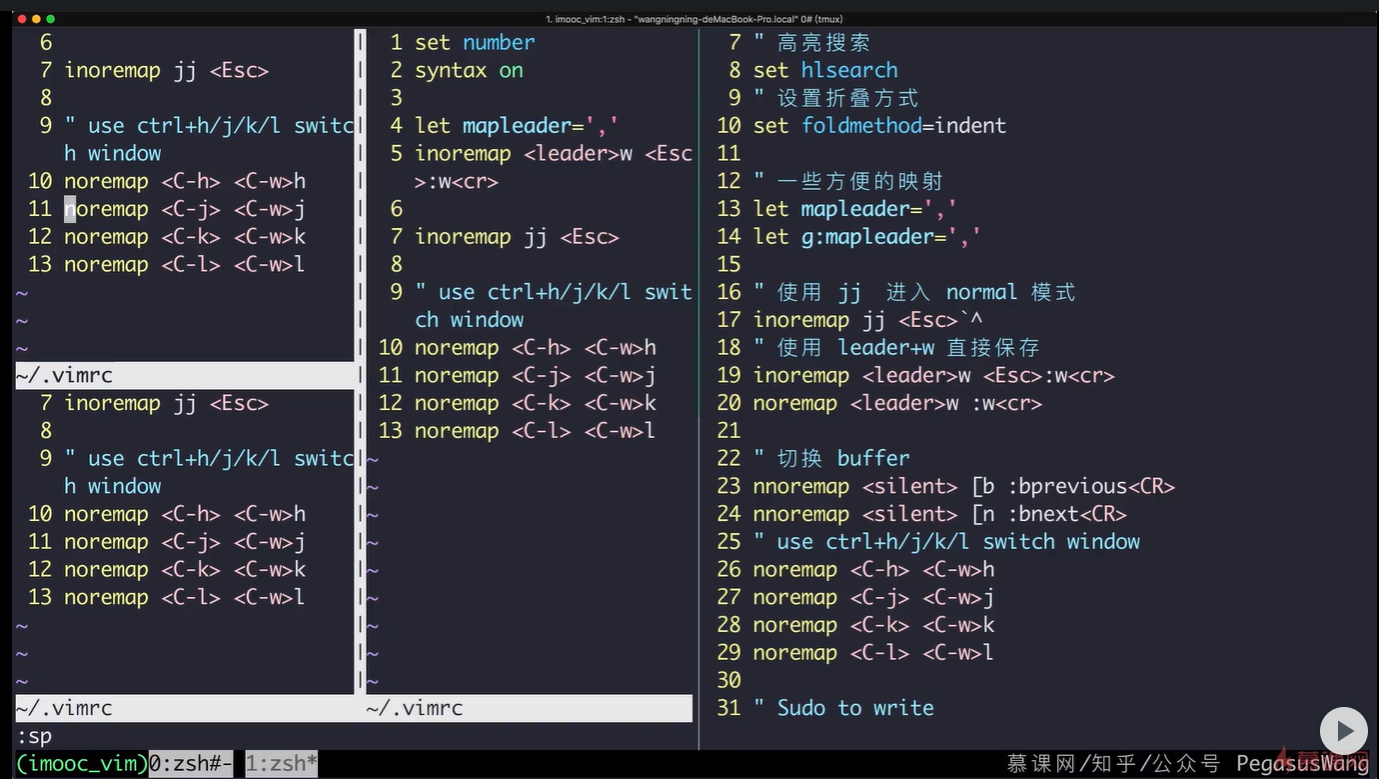
Task: Click line 25 'use ctrl+h/j/k/l switch window' comment
Action: coord(947,542)
